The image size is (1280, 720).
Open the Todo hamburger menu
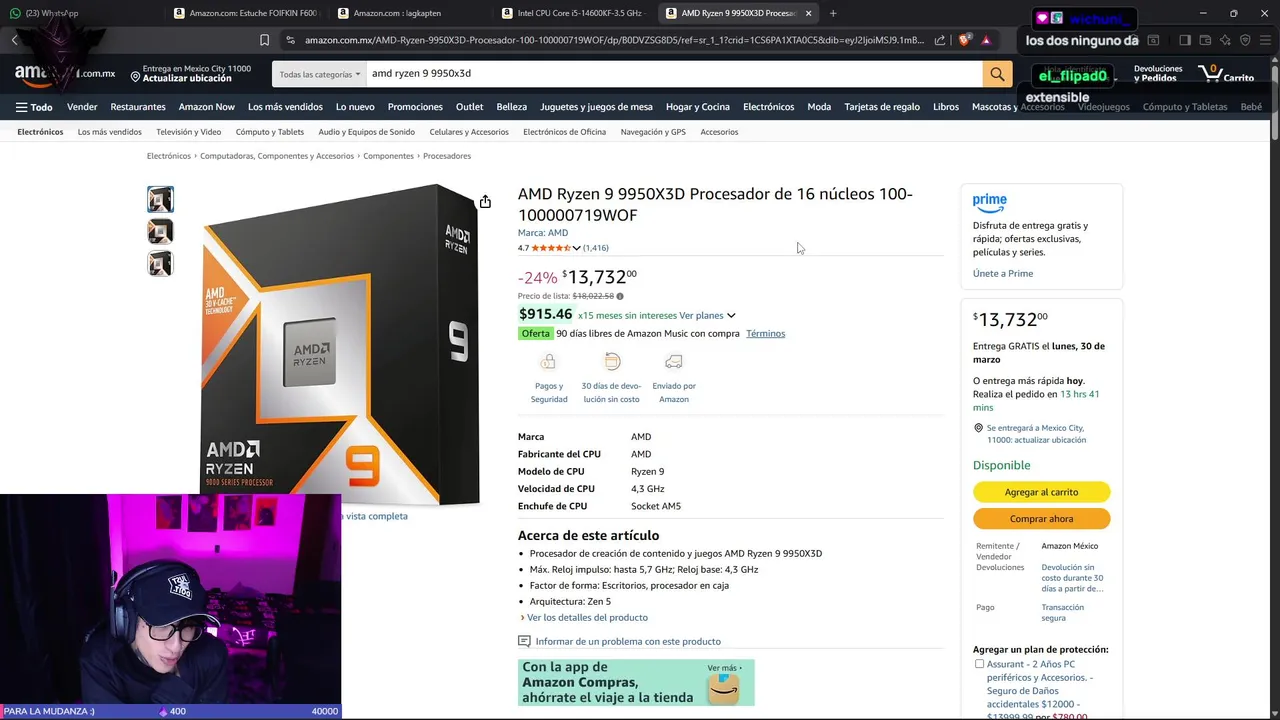tap(34, 107)
